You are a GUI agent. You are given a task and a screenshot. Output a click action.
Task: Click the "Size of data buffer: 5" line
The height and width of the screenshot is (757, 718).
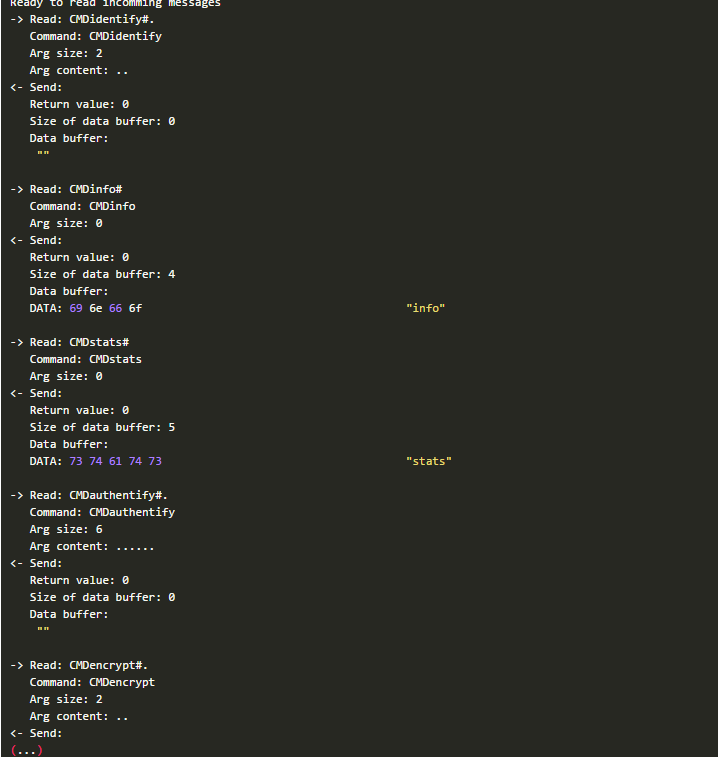click(102, 427)
